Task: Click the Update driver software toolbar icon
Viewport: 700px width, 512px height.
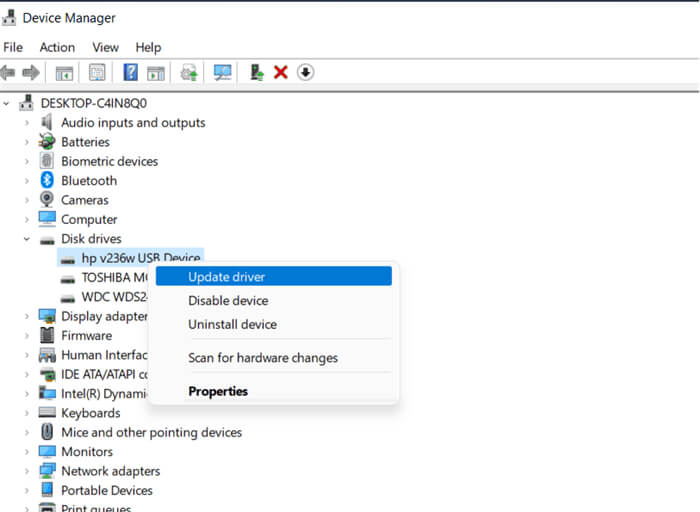Action: point(189,72)
